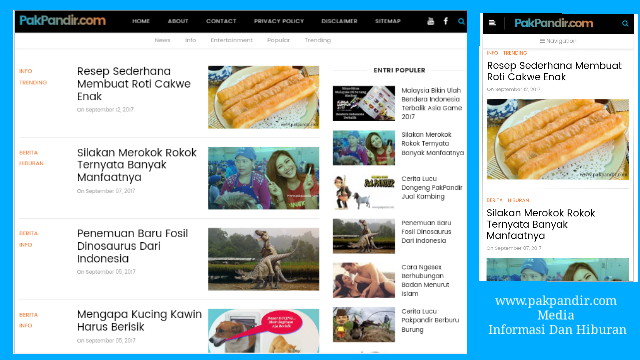Open Resep Sederhana title in mobile preview
Viewport: 640px width, 360px height.
coord(554,71)
